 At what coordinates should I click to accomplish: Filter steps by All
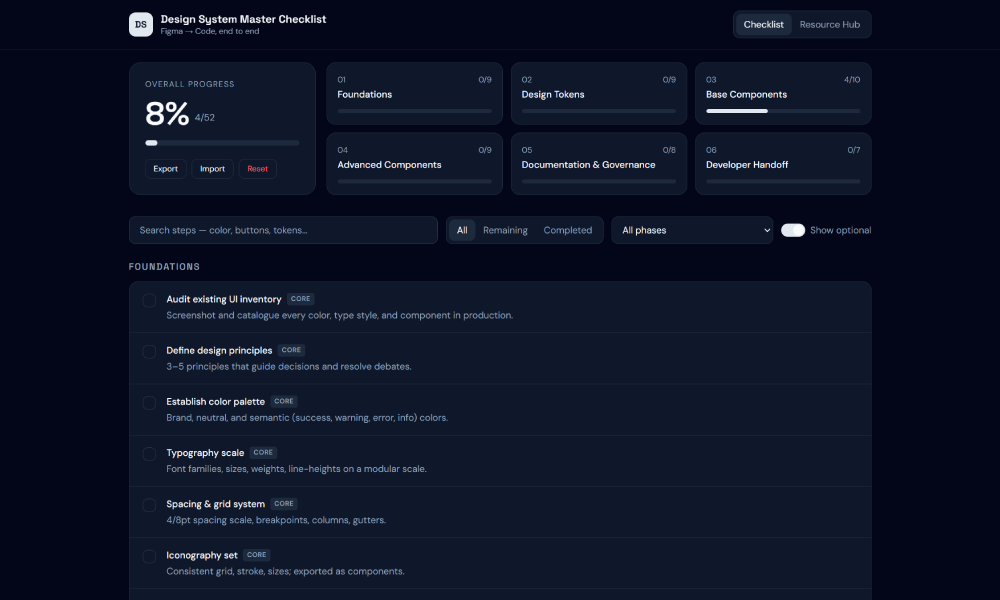[462, 230]
